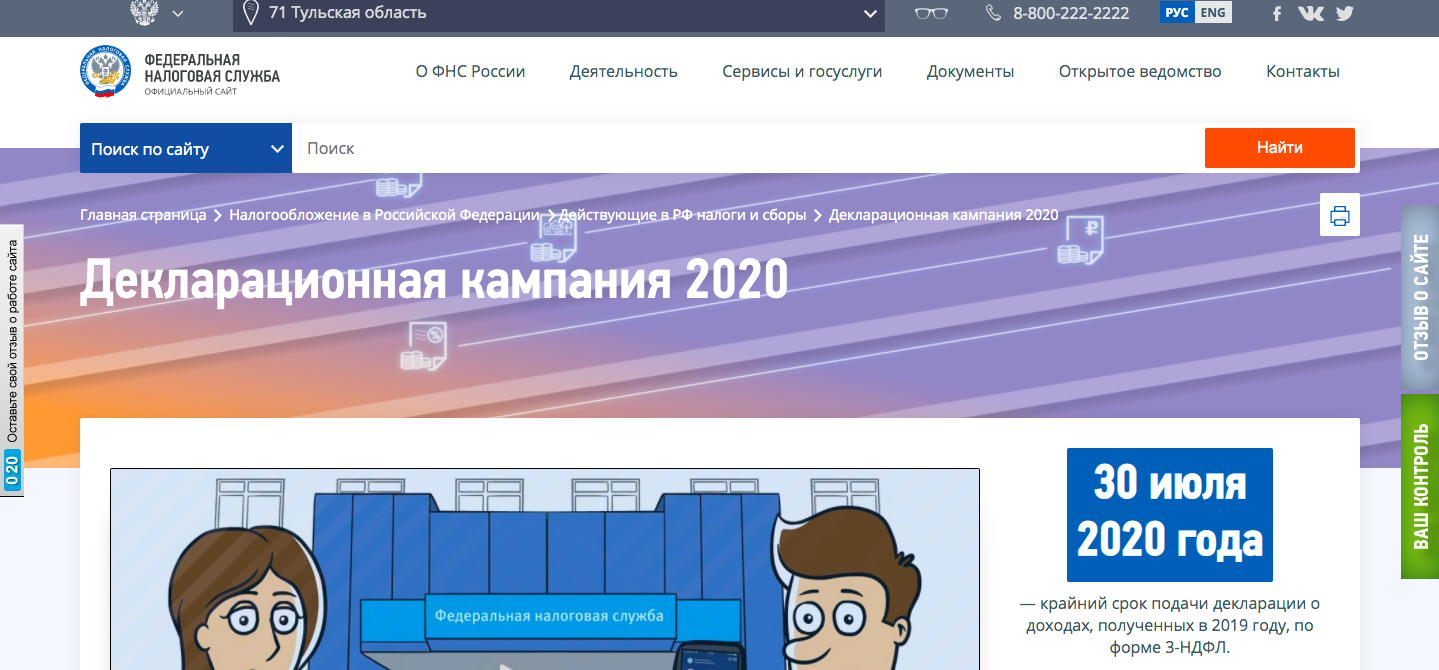The width and height of the screenshot is (1439, 670).
Task: Select the РУС language option
Action: pos(1177,13)
